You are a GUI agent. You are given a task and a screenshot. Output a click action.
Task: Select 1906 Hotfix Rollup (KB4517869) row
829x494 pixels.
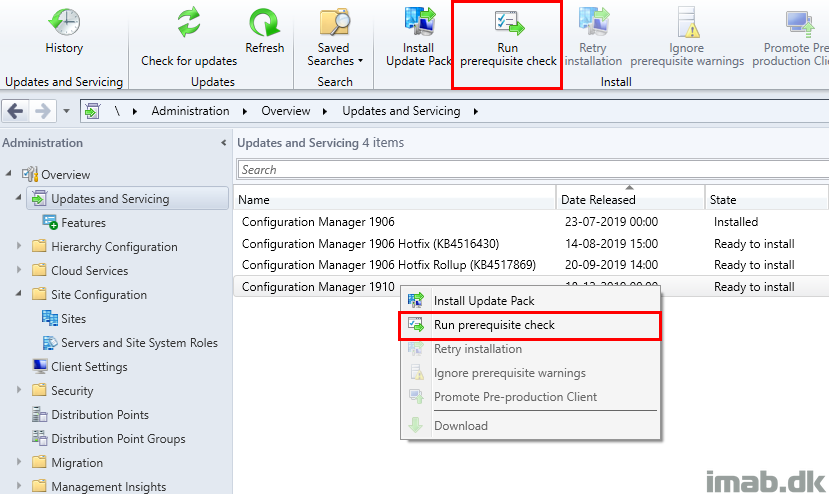(x=531, y=265)
